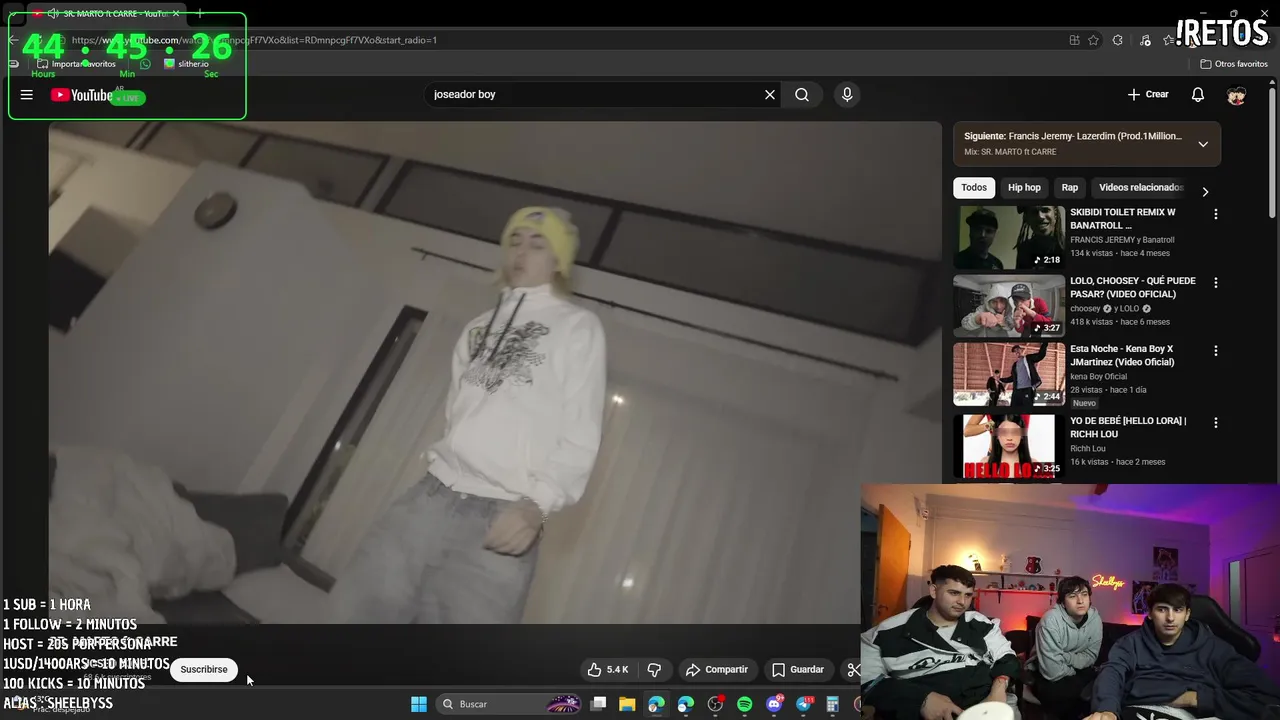Open LOLO, CHOOSEY video thumbnail
Viewport: 1280px width, 720px height.
[x=1008, y=305]
